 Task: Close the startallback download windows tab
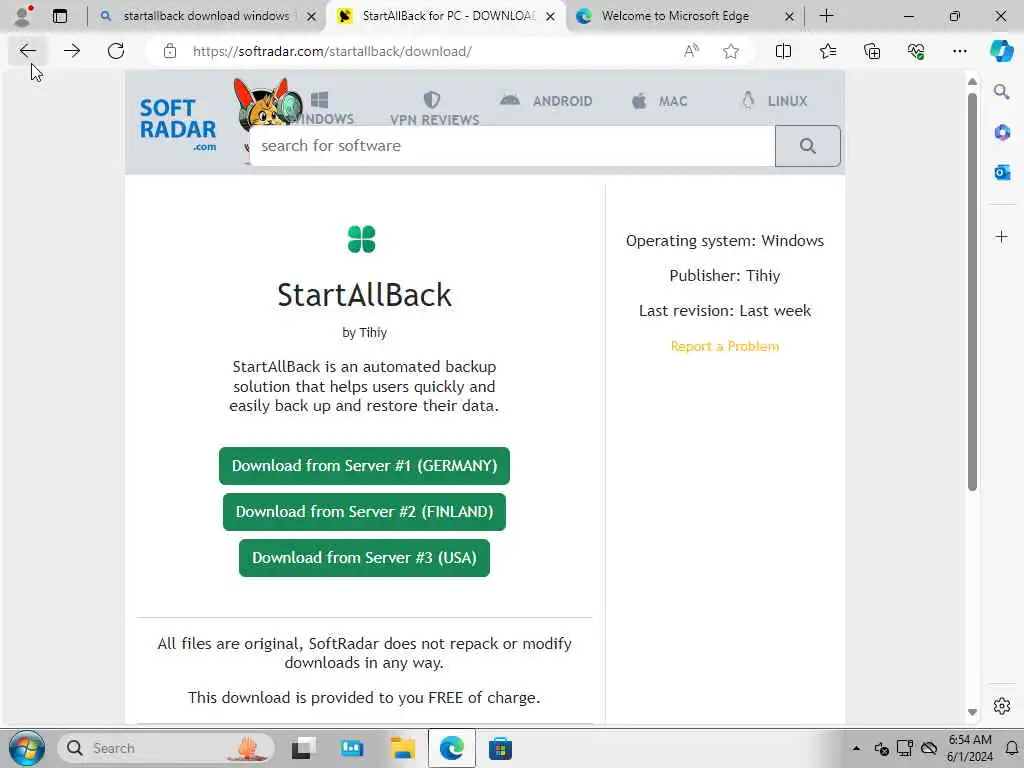coord(312,16)
